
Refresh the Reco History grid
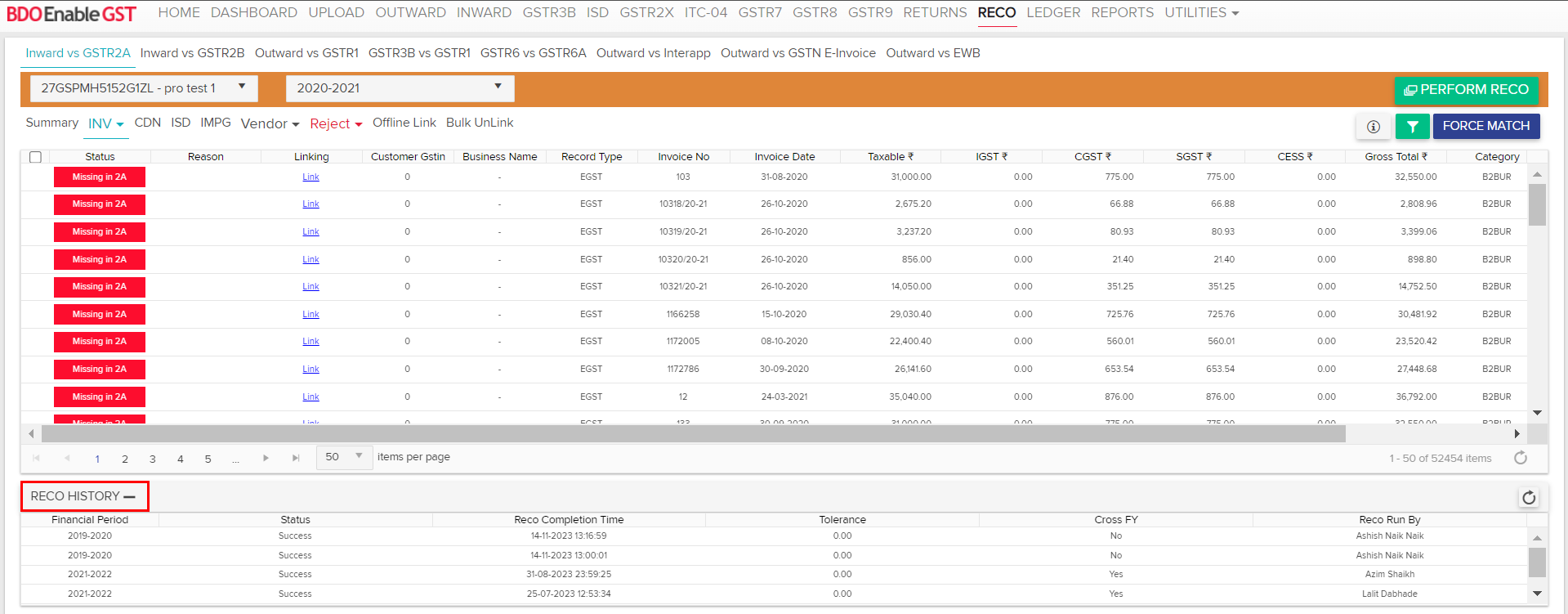point(1529,497)
